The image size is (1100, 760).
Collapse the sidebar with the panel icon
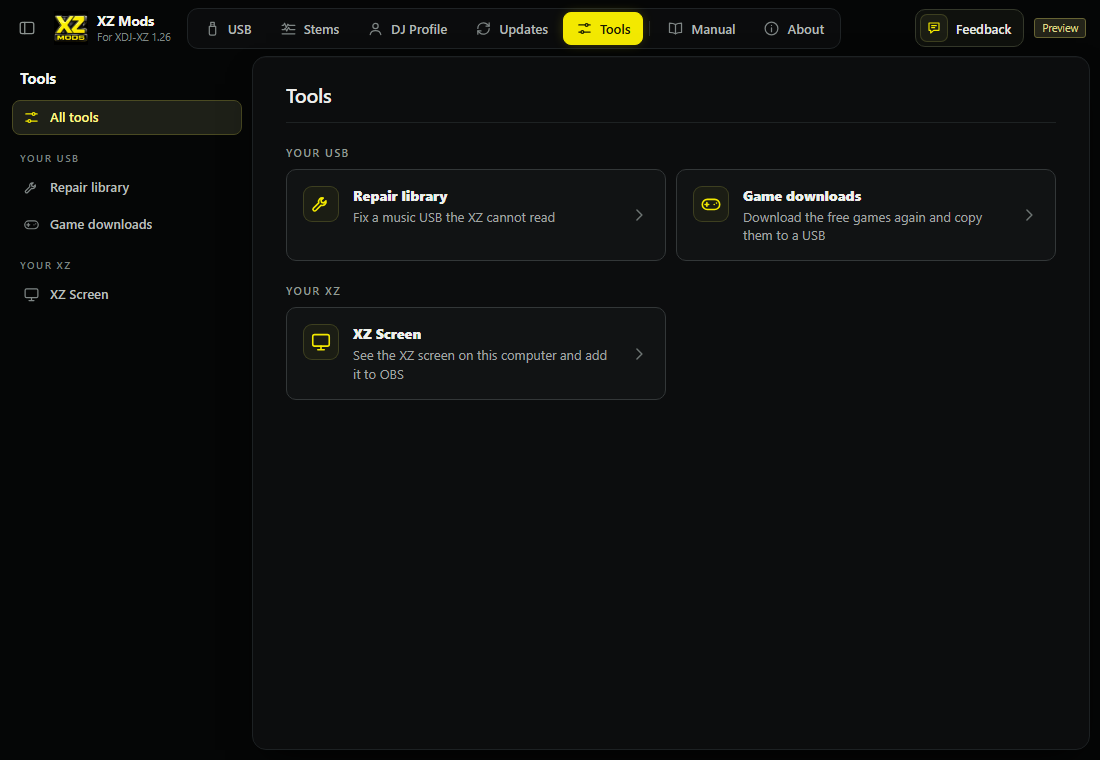[27, 28]
